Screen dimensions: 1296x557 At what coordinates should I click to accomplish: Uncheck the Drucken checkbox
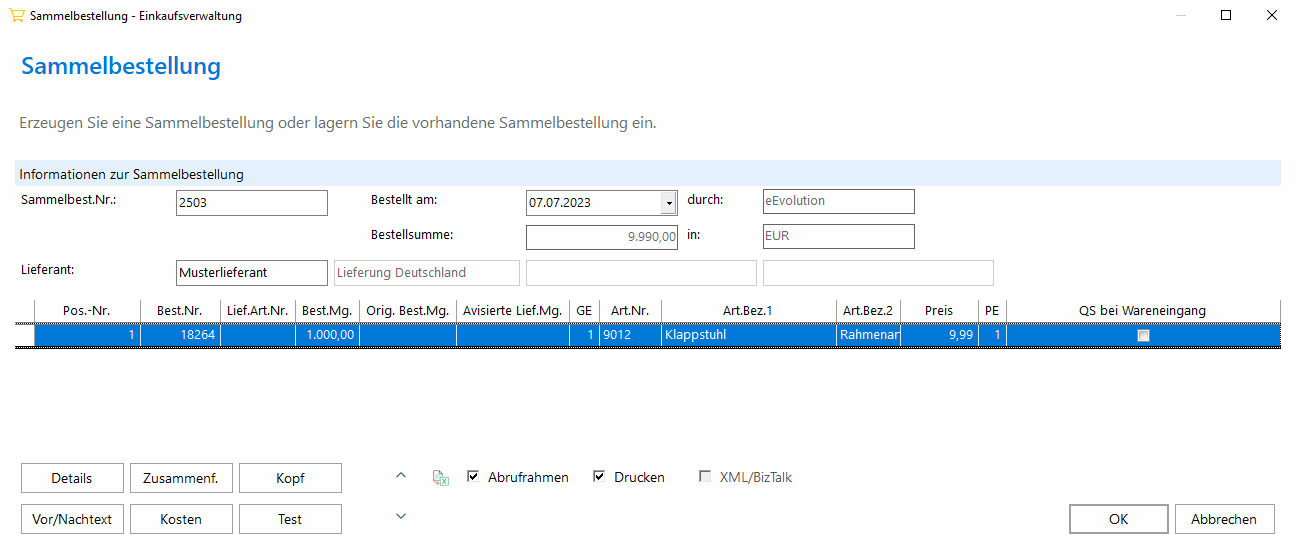click(599, 477)
